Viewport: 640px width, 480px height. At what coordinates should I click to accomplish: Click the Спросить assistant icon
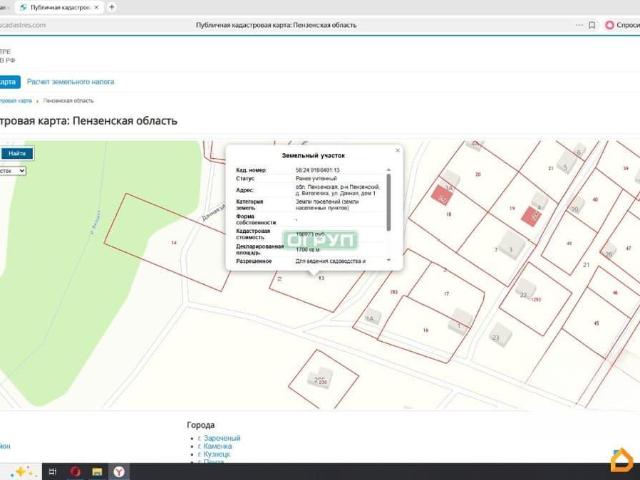coord(609,25)
